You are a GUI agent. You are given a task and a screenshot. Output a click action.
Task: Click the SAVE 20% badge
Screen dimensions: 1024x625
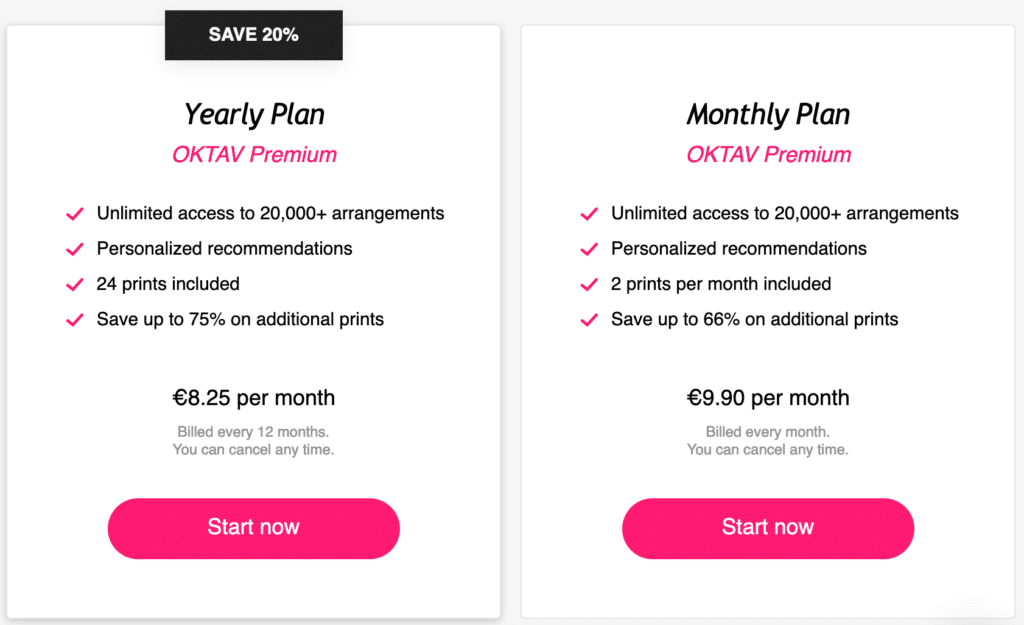pos(254,35)
